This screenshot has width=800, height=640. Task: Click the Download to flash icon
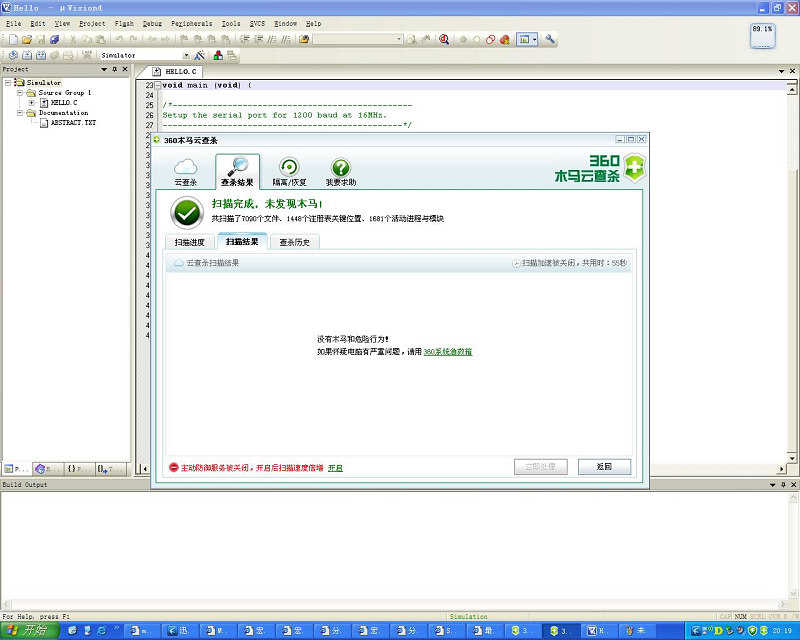pyautogui.click(x=87, y=55)
